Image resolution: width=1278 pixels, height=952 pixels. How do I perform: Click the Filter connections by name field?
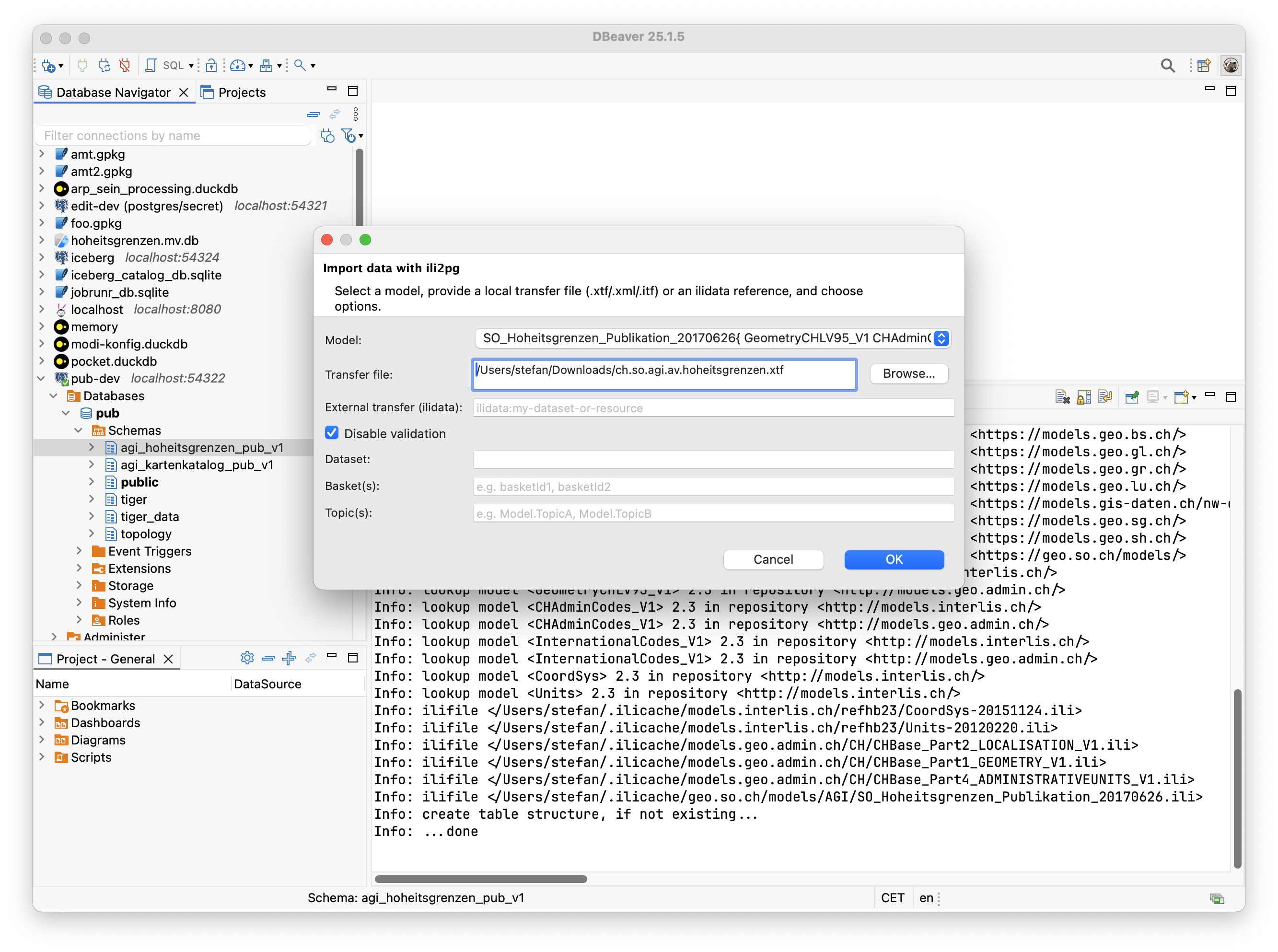pyautogui.click(x=173, y=136)
